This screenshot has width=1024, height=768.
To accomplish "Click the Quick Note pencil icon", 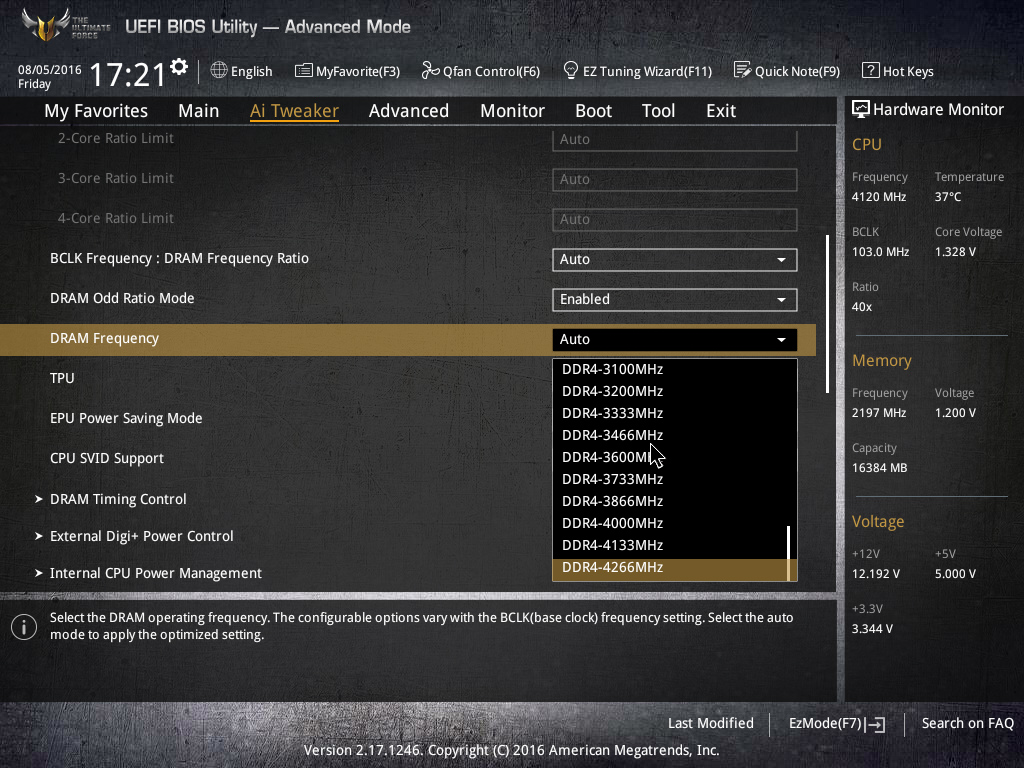I will pos(742,71).
